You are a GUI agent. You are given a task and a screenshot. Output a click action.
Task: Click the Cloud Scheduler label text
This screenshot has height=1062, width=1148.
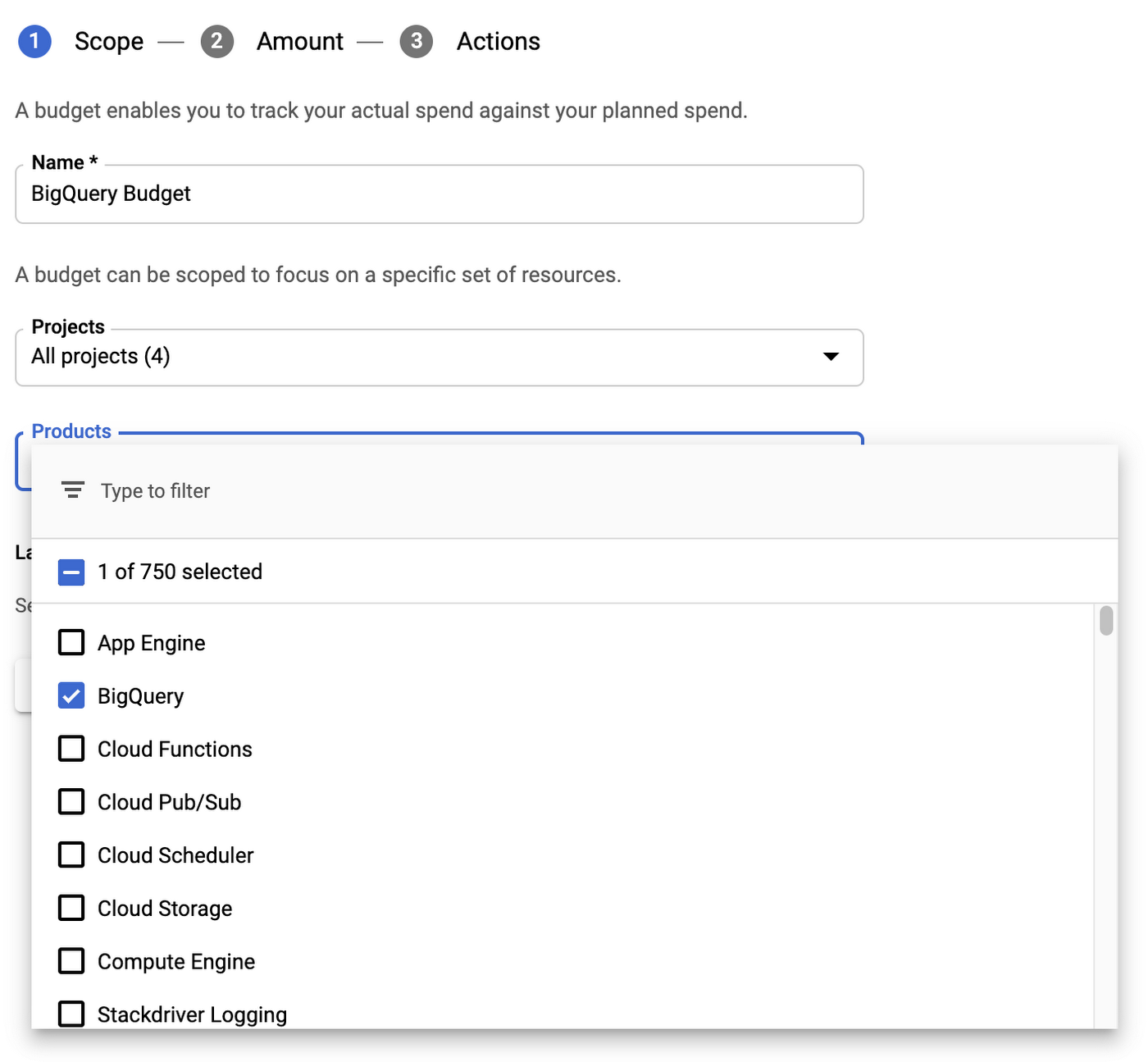(x=175, y=855)
